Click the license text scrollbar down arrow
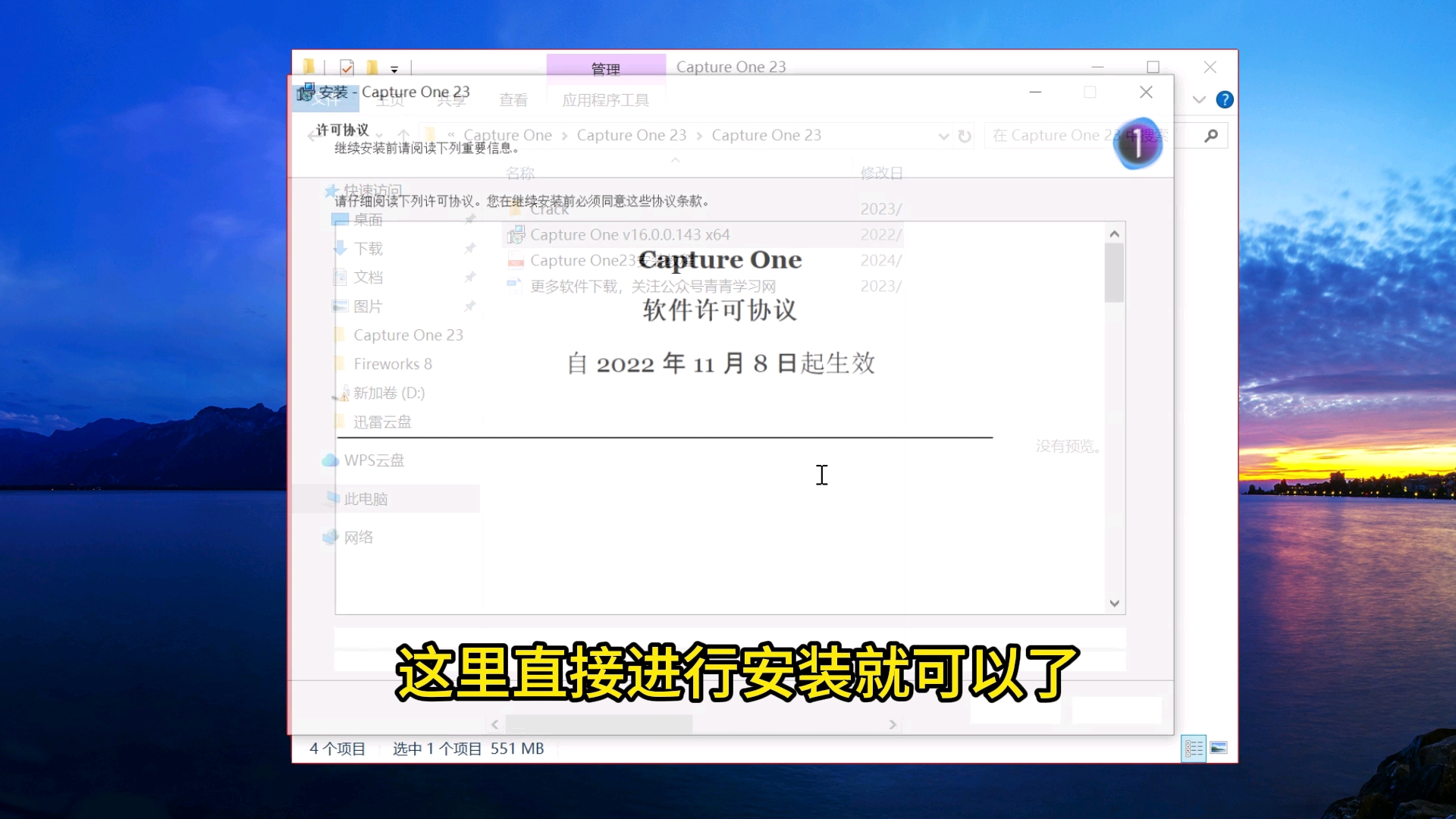 1114,604
